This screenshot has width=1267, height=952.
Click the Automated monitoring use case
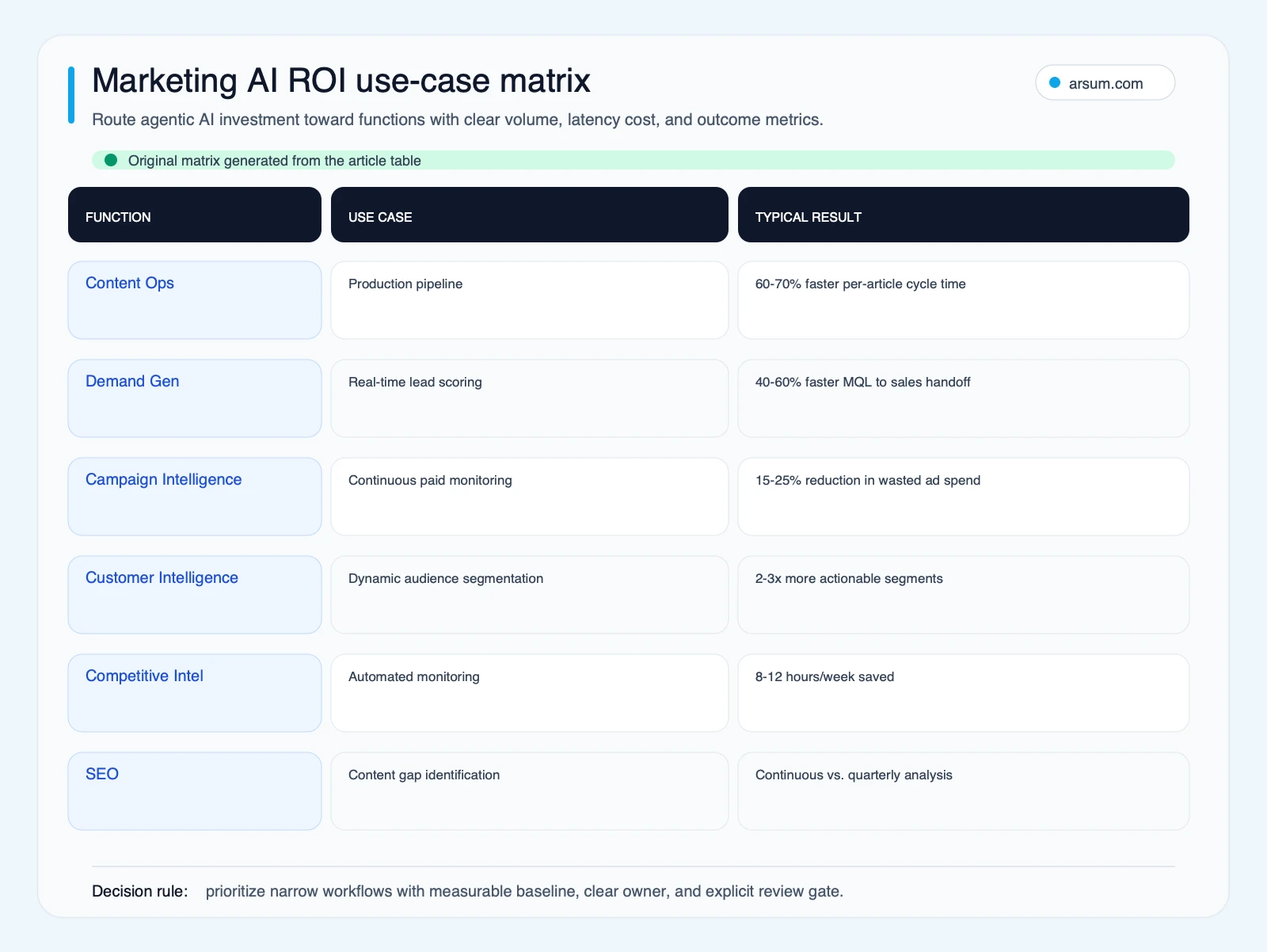(530, 693)
